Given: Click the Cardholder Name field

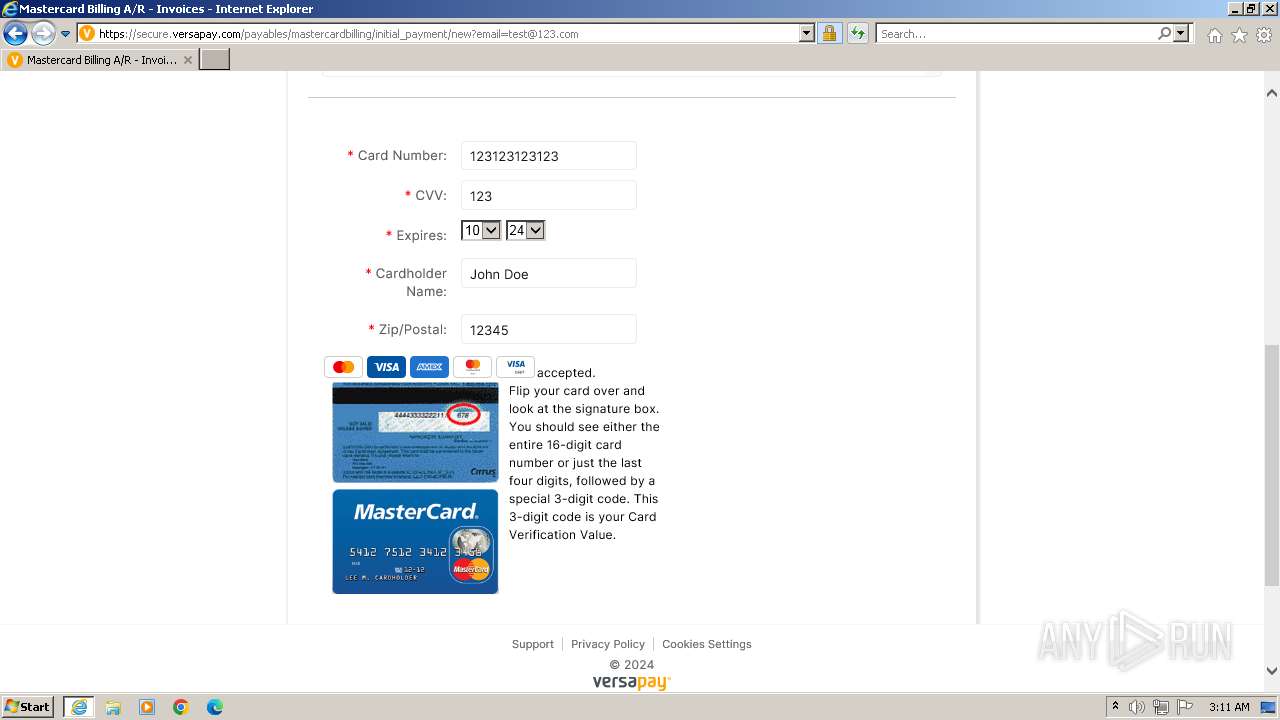Looking at the screenshot, I should click(x=548, y=274).
